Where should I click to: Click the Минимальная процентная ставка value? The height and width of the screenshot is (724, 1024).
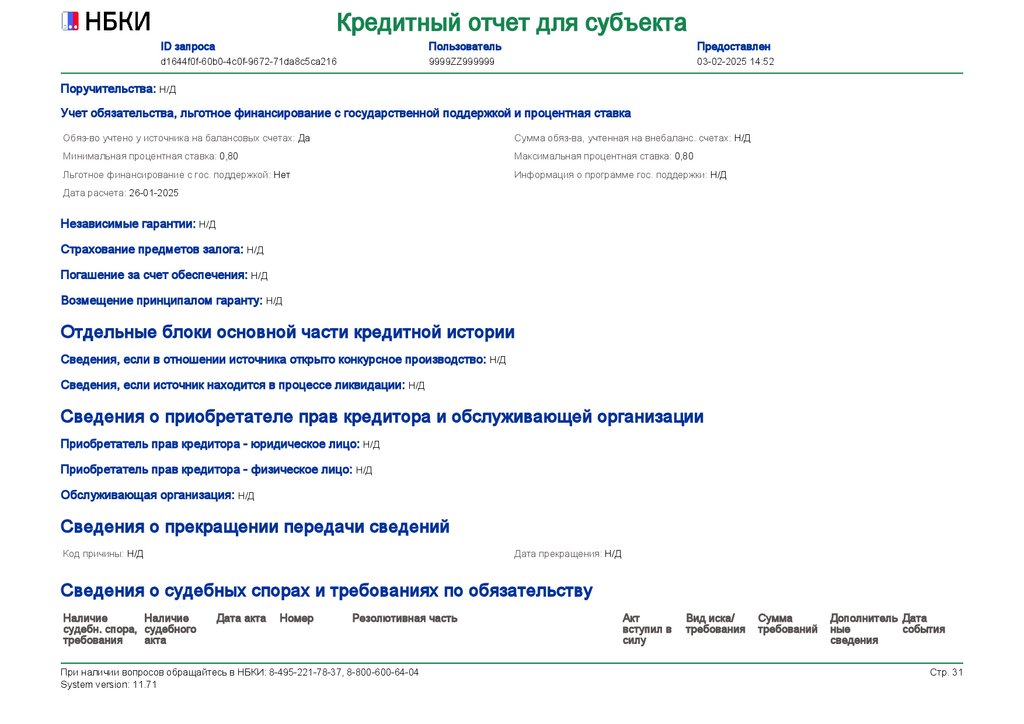tap(229, 156)
